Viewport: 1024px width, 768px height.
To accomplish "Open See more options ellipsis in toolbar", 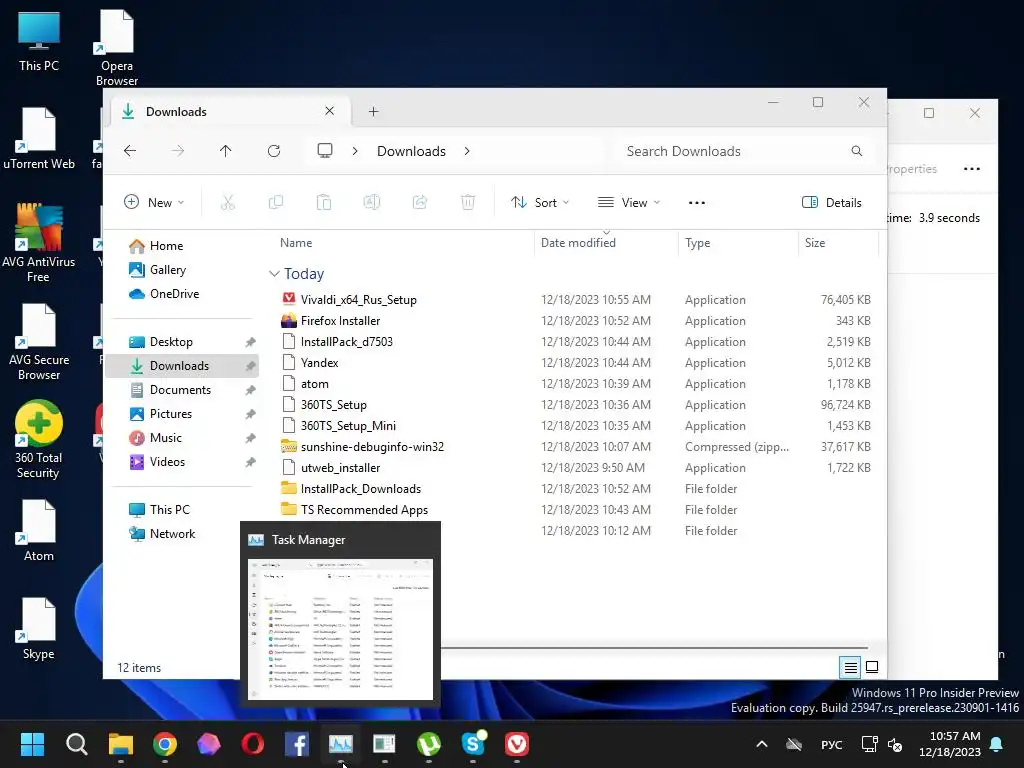I will click(x=697, y=202).
